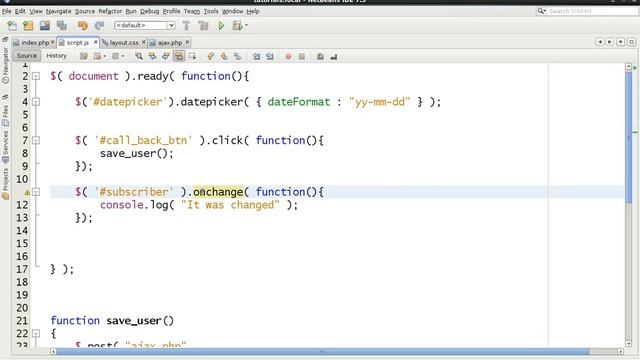
Task: Click the grayed Redo arrow icon
Action: point(99,26)
